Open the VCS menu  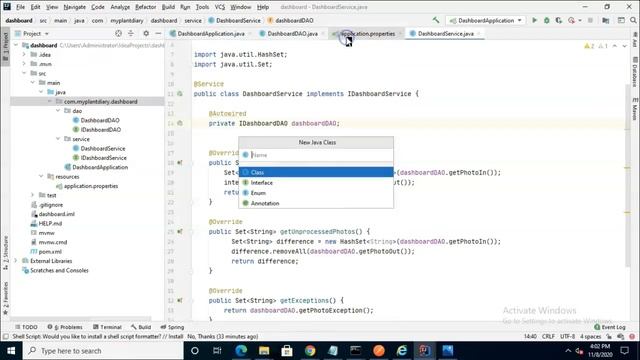click(x=220, y=7)
